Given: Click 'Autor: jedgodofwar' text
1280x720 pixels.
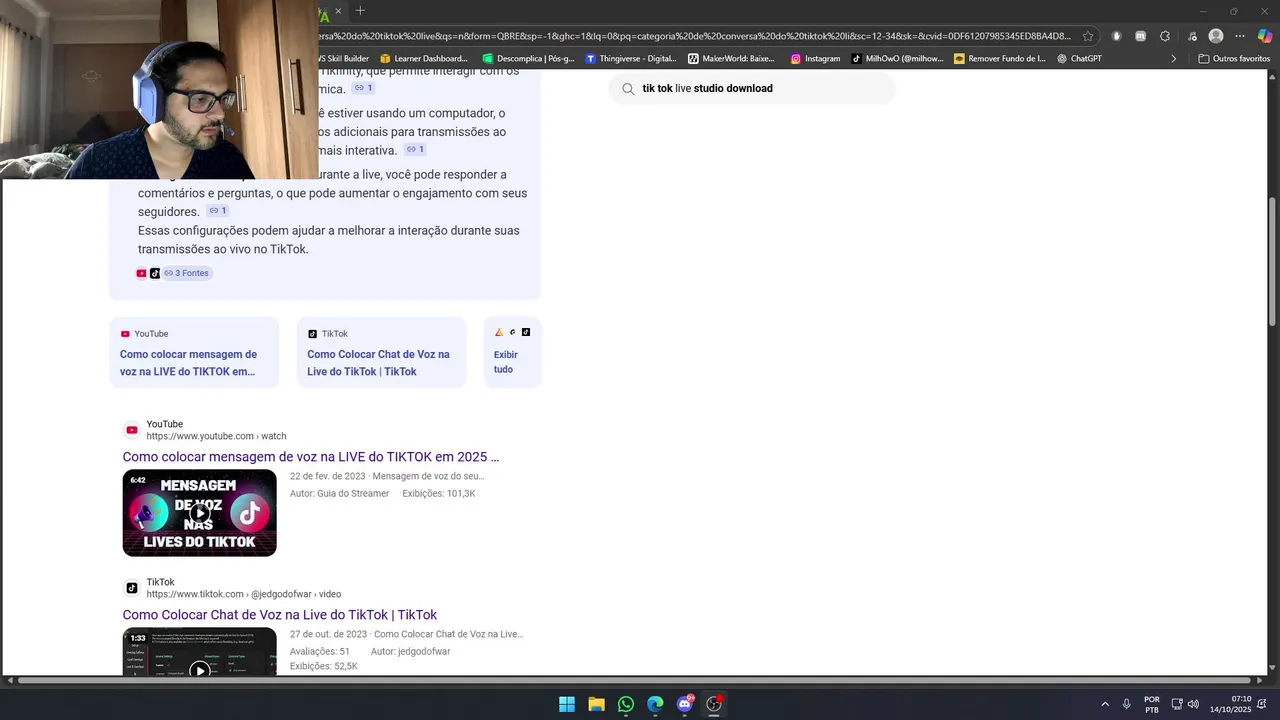Looking at the screenshot, I should [411, 651].
